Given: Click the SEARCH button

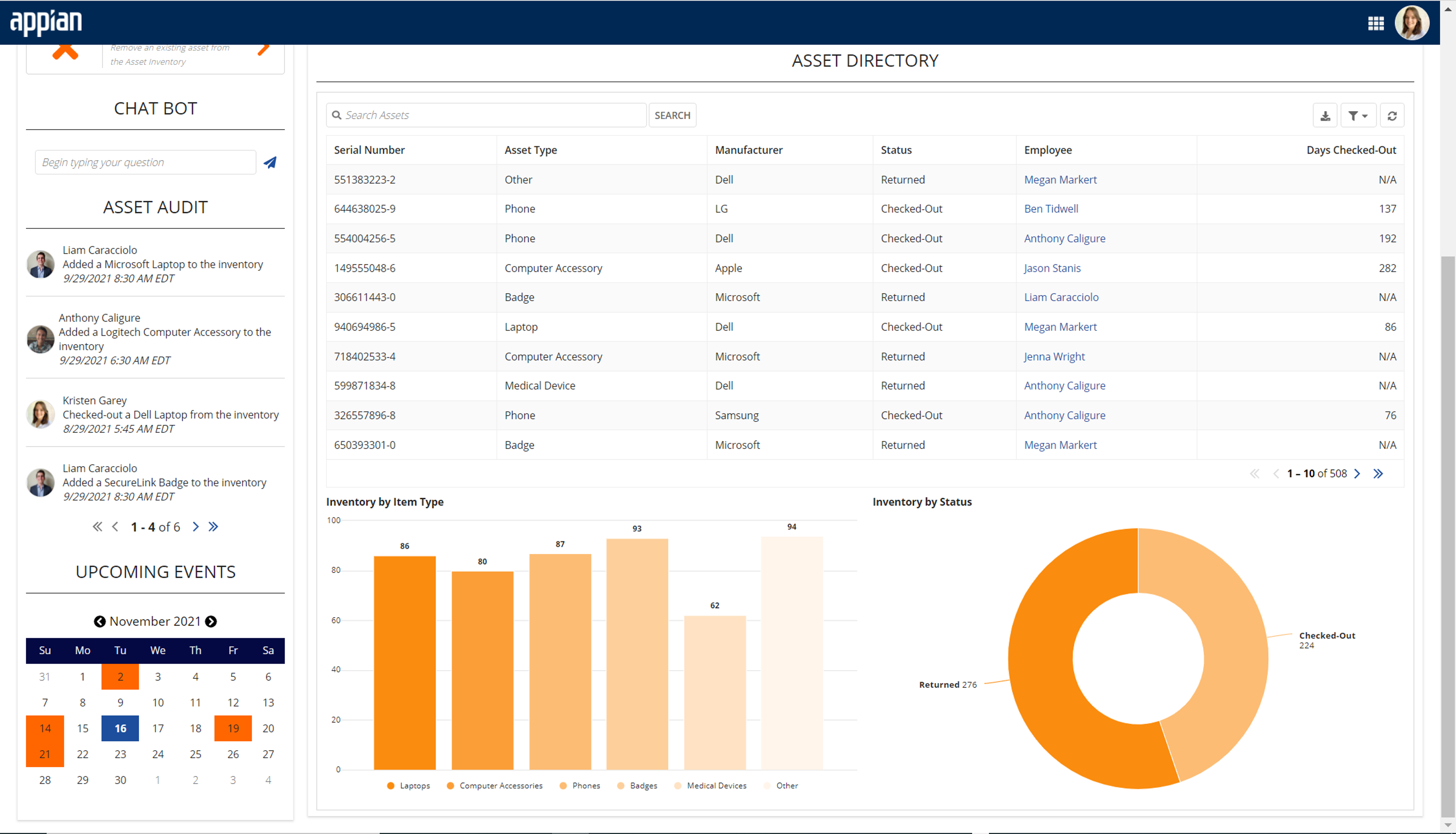Looking at the screenshot, I should coord(672,115).
